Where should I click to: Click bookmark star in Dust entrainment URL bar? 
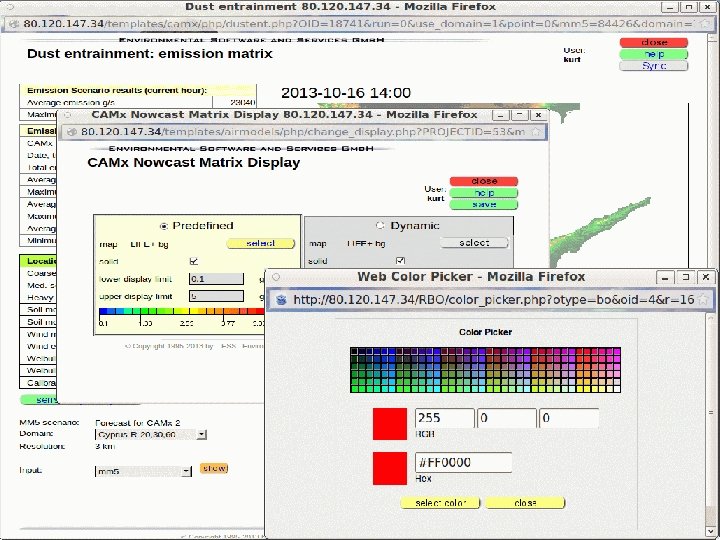coord(706,24)
